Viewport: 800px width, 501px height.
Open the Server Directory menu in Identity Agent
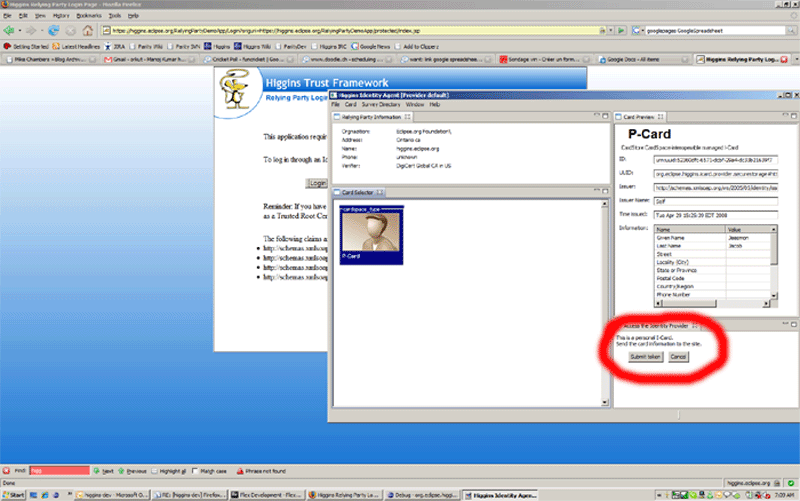(x=381, y=105)
